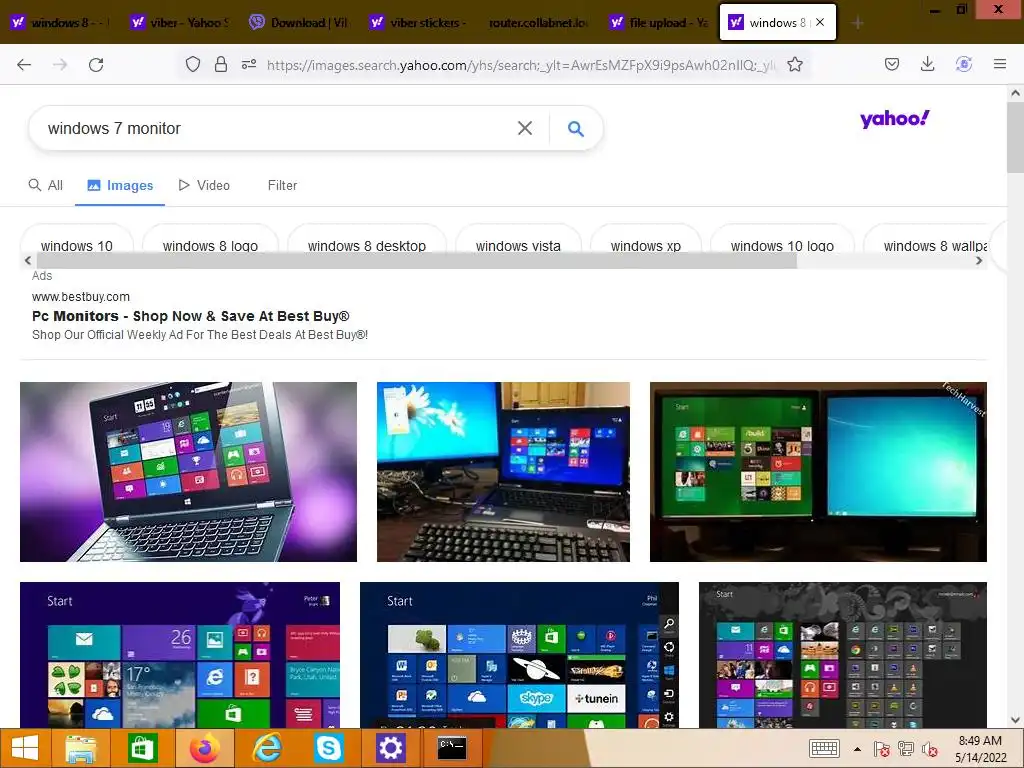Launch Internet Explorer from taskbar
The height and width of the screenshot is (768, 1024).
tap(266, 748)
